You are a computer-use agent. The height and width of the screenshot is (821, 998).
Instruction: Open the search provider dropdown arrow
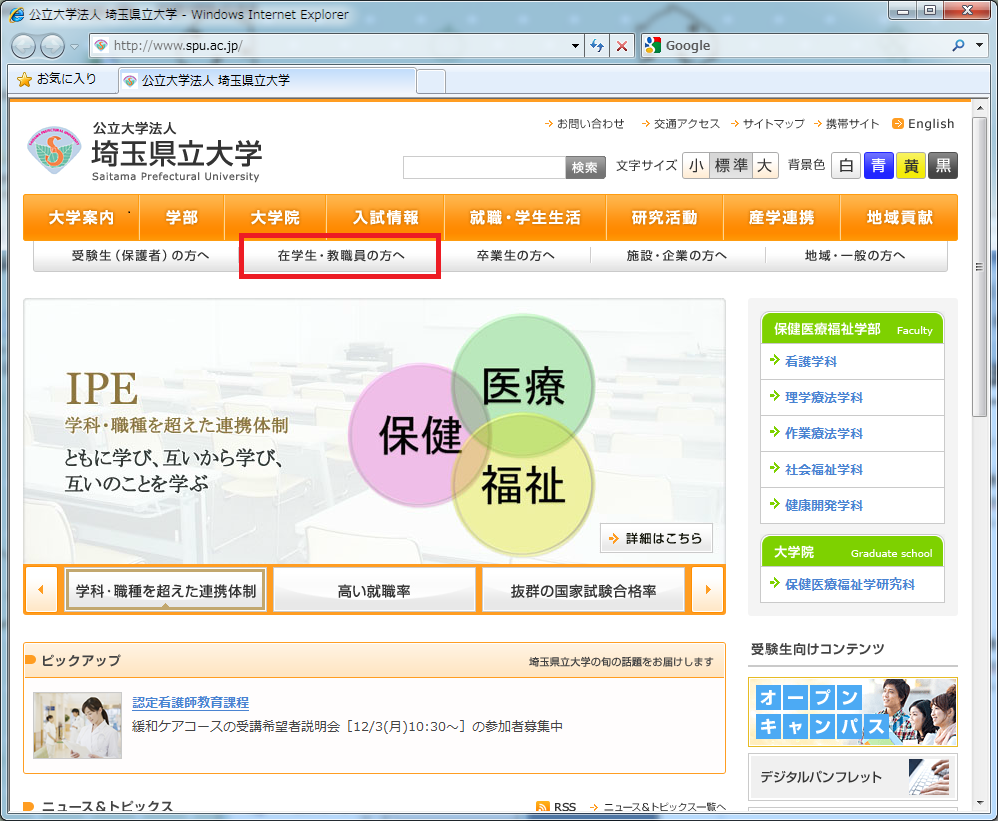pos(980,46)
